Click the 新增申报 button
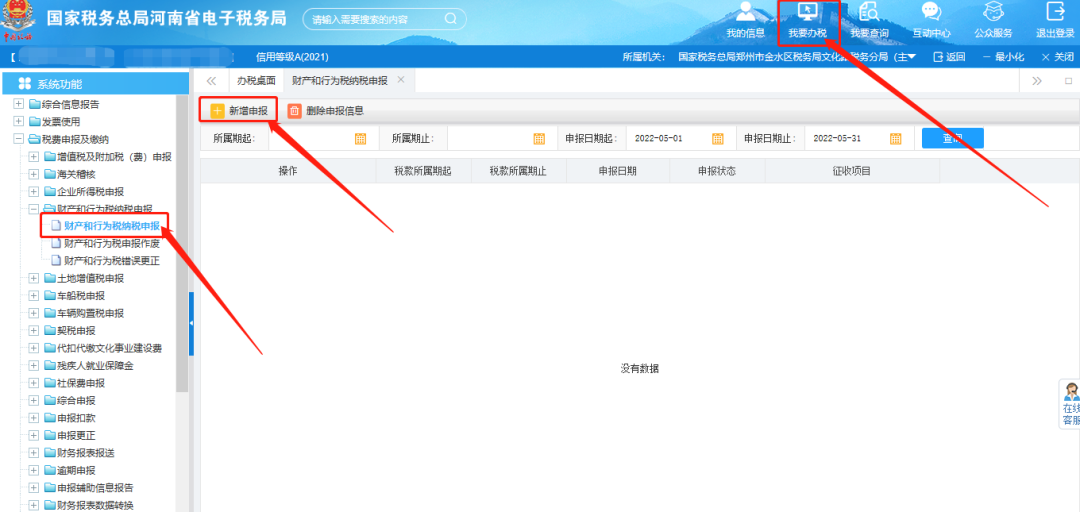1080x512 pixels. [238, 111]
